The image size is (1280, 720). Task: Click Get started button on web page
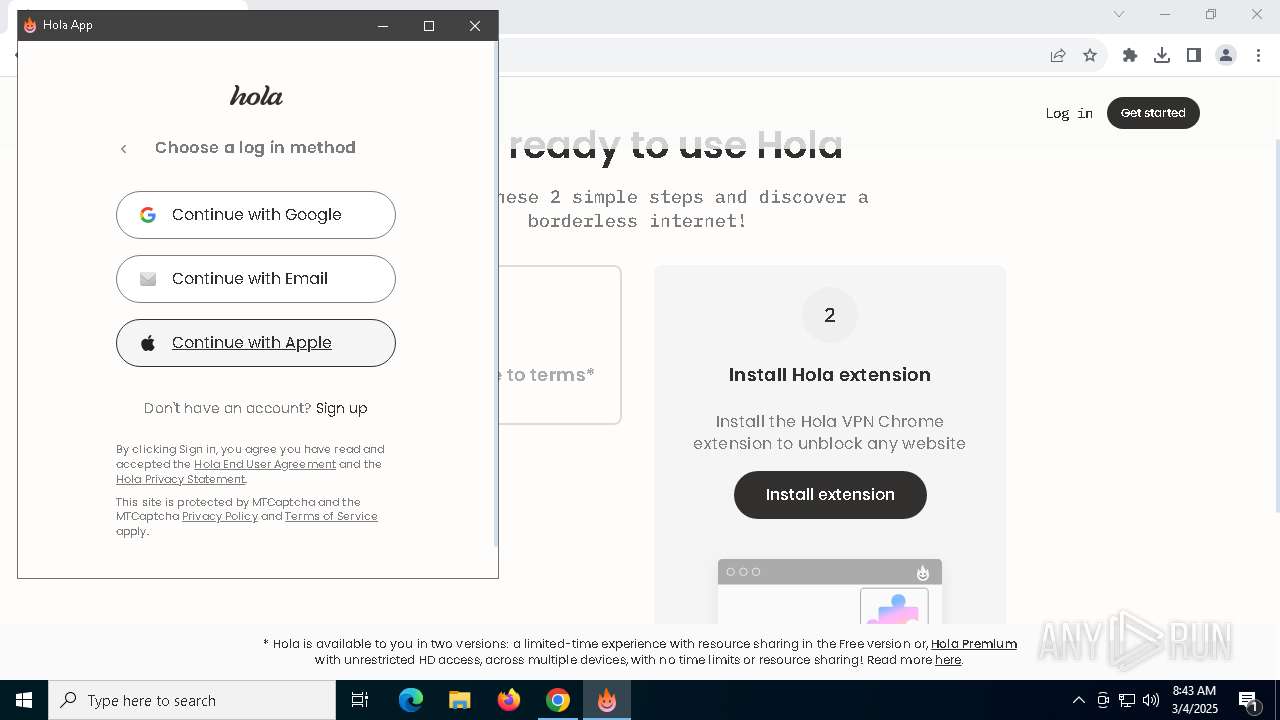[1153, 113]
